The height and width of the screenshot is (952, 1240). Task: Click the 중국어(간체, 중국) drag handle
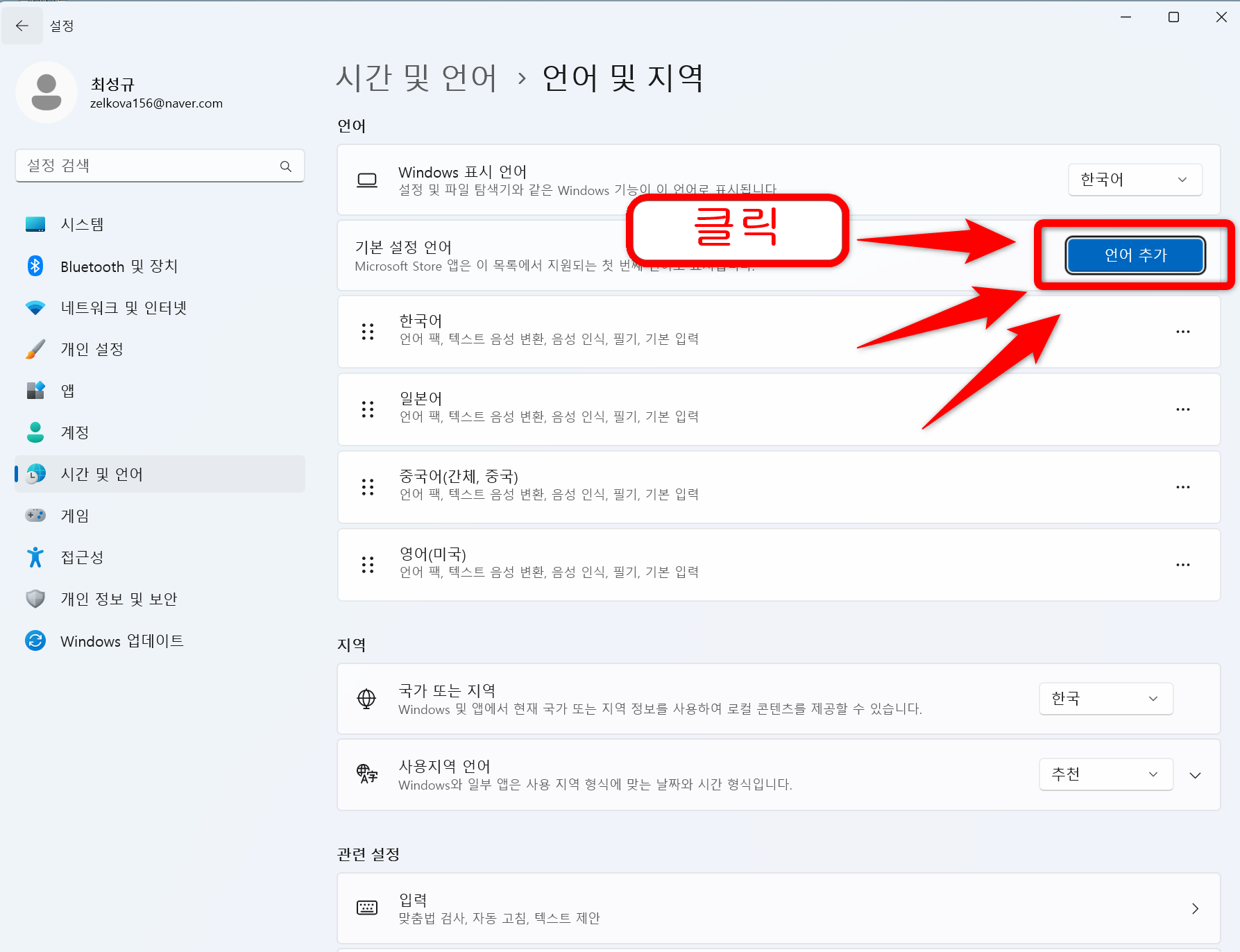368,487
